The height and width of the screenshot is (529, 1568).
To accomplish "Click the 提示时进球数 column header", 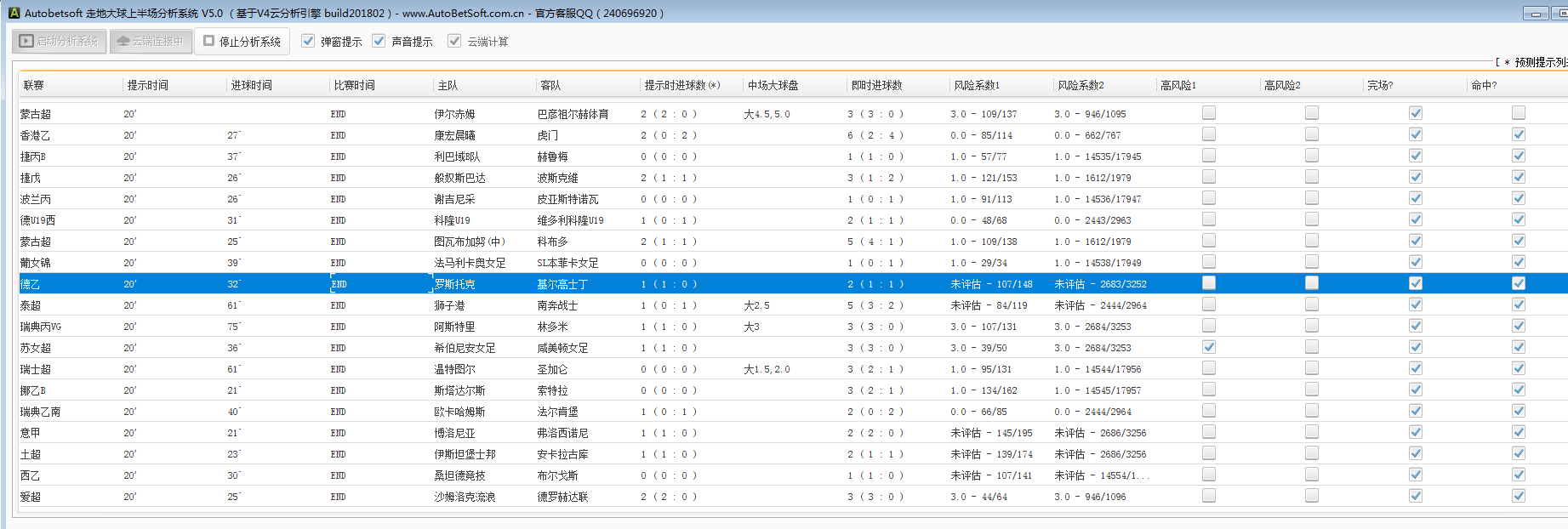I will (681, 85).
